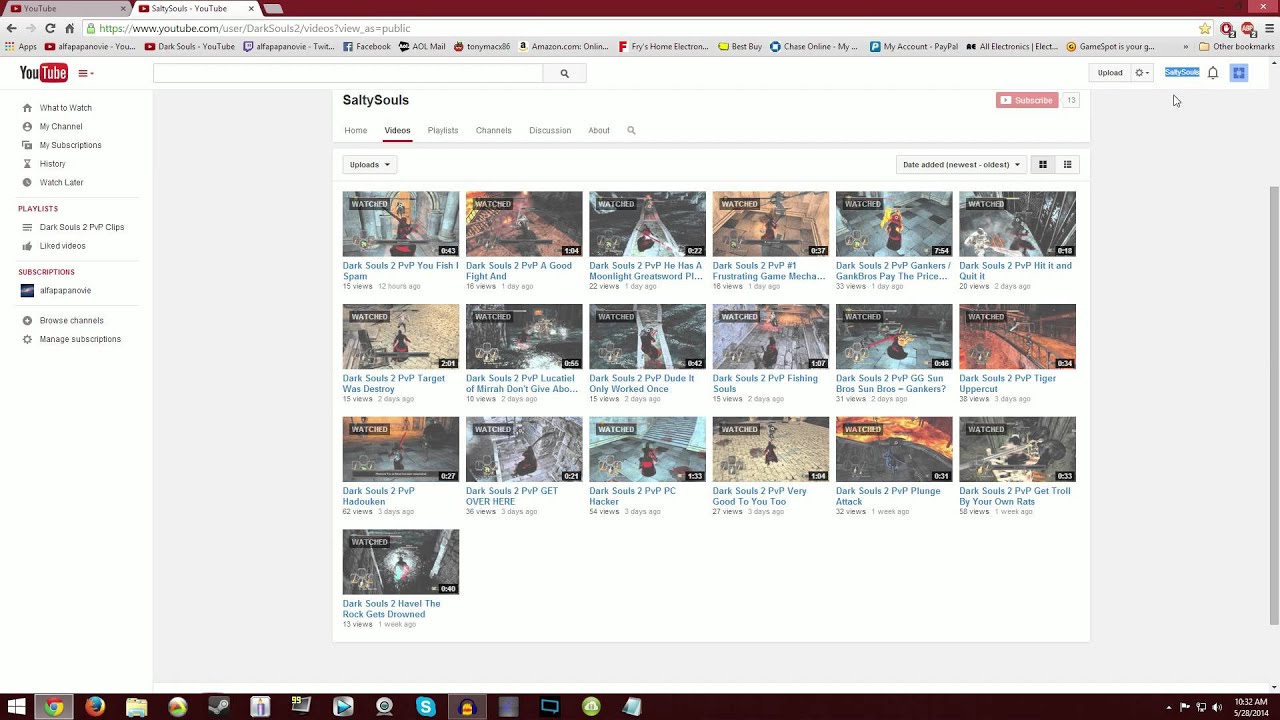This screenshot has height=720, width=1280.
Task: Open Dark Souls 2 PvP PC Hacker link
Action: (633, 496)
